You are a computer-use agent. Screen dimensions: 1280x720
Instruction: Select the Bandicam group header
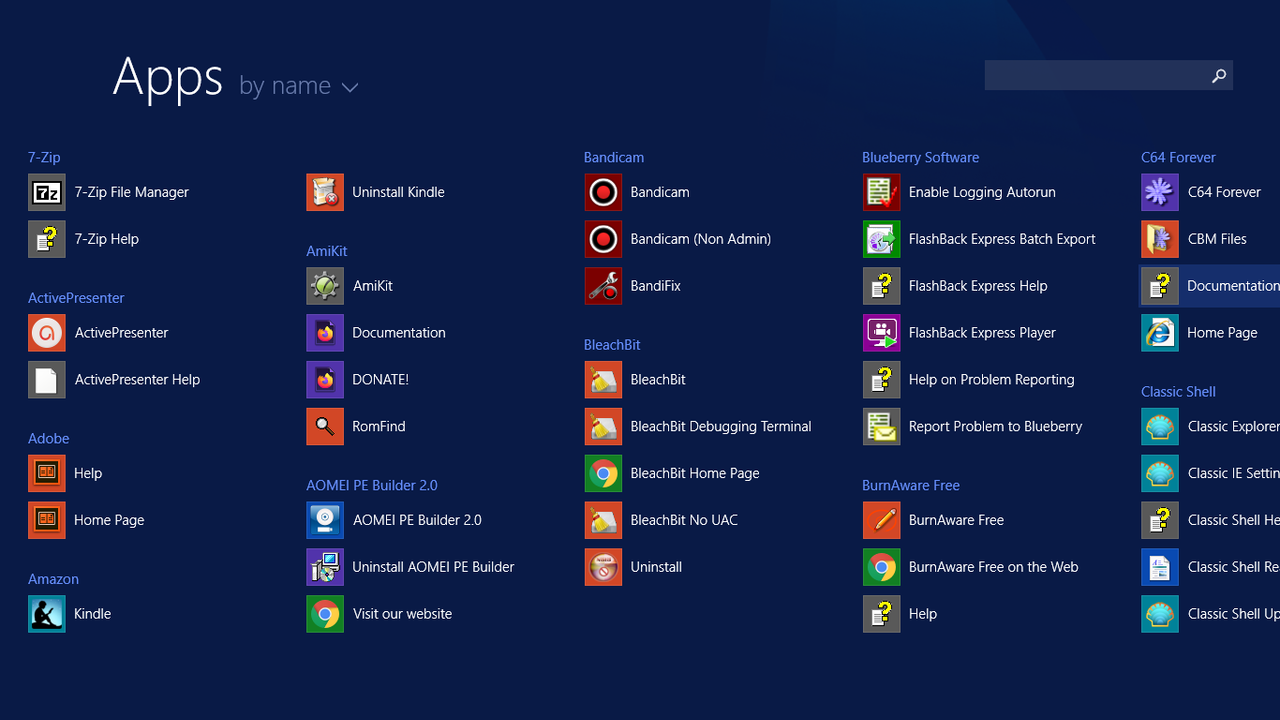[x=614, y=157]
